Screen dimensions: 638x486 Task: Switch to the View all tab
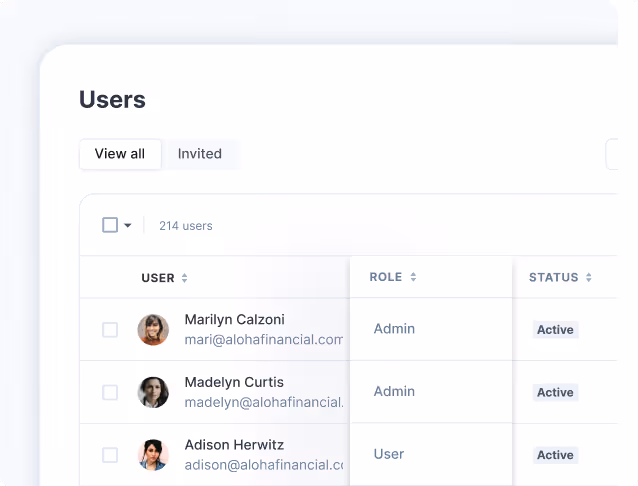coord(120,154)
